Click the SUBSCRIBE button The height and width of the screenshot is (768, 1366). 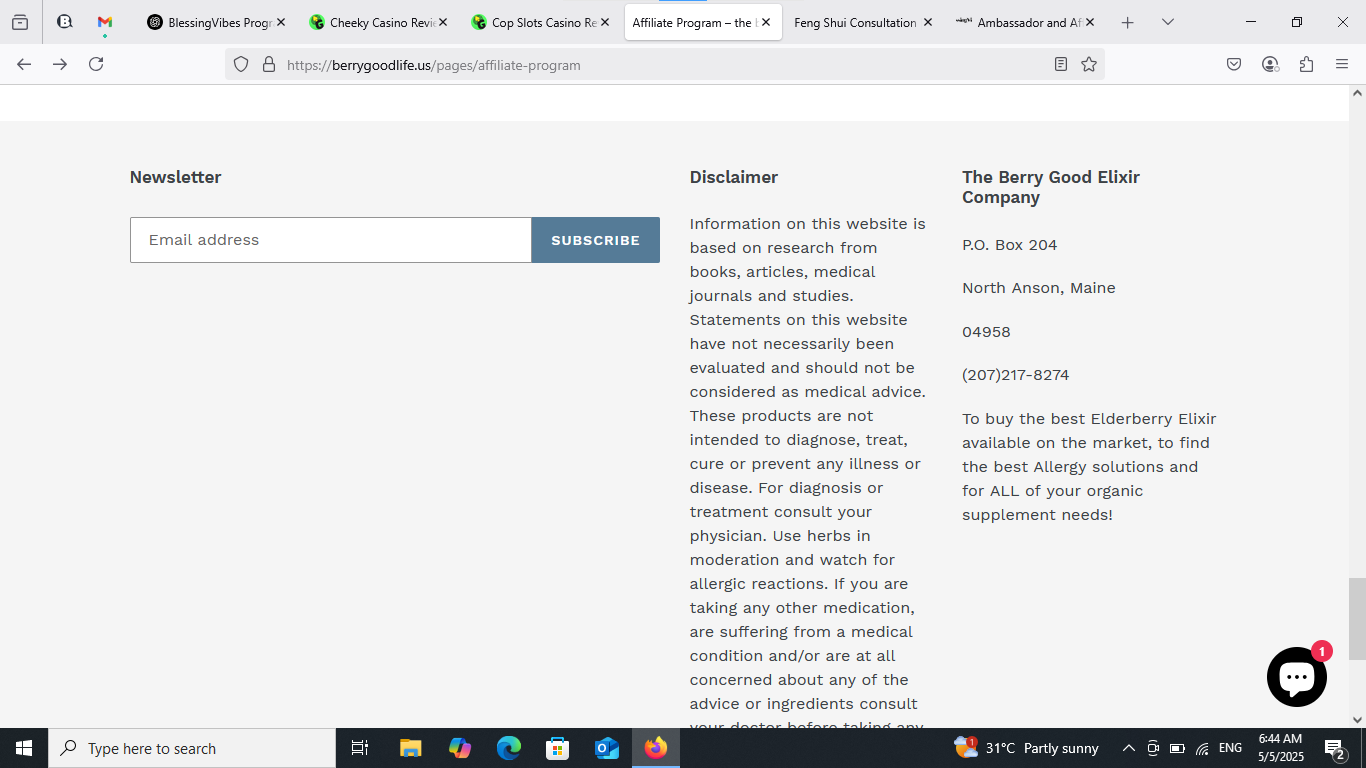click(x=595, y=240)
